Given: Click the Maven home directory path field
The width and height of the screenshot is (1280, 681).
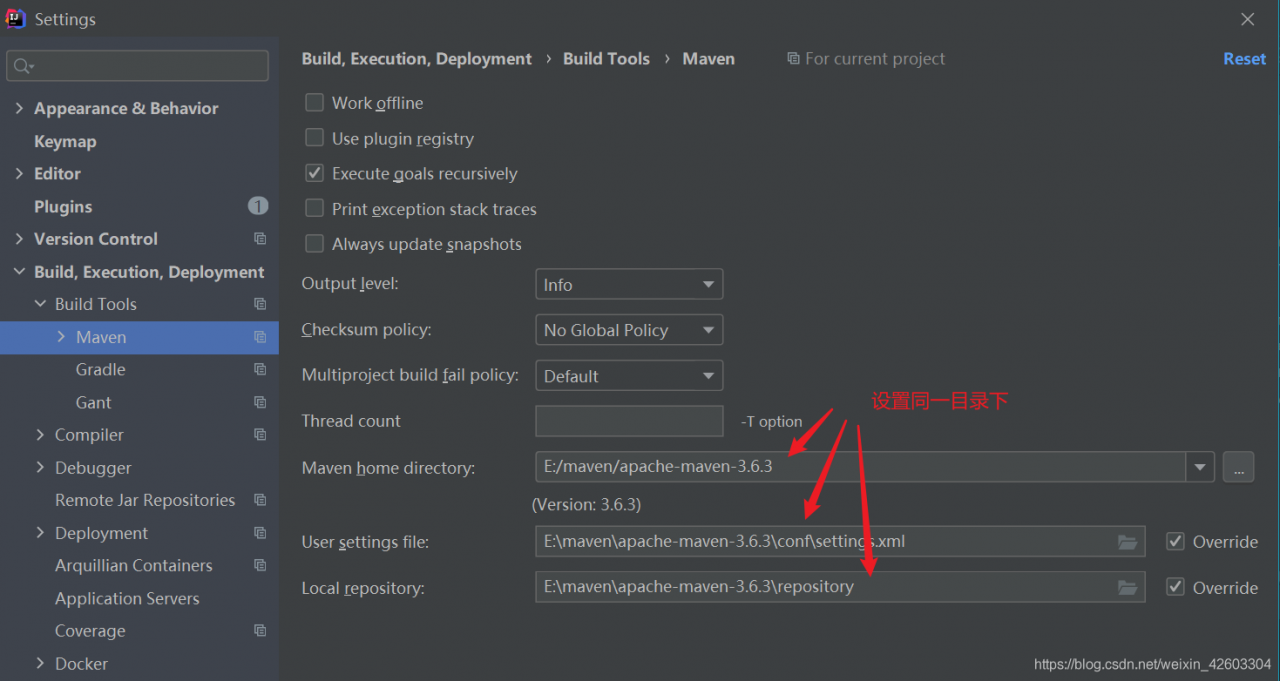Looking at the screenshot, I should coord(861,467).
